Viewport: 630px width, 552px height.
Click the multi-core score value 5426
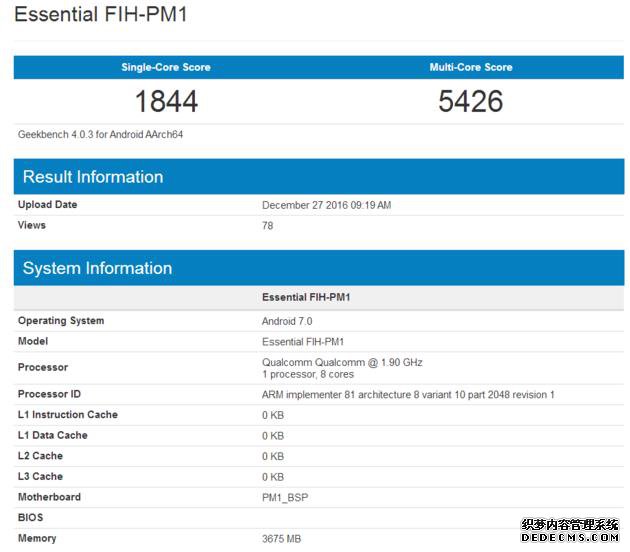coord(470,101)
